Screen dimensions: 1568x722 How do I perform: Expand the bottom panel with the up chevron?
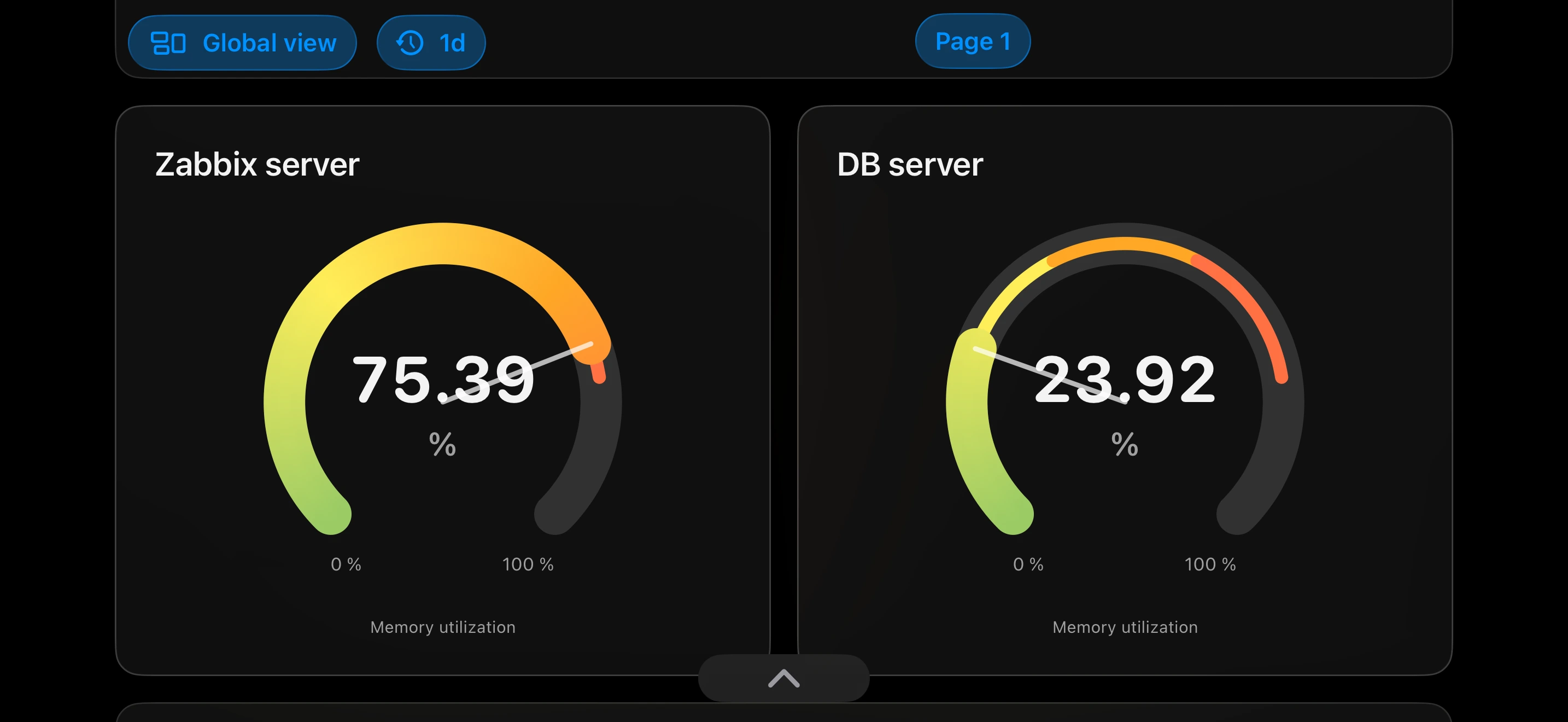coord(784,679)
